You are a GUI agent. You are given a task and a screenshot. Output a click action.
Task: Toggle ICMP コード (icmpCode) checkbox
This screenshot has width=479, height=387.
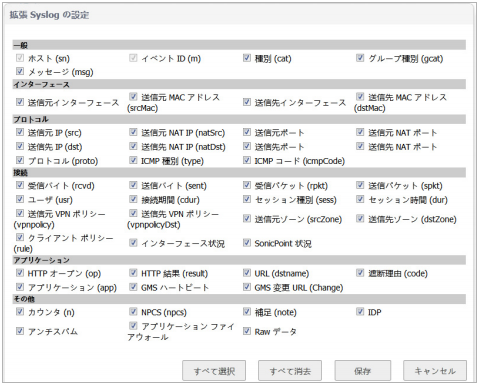point(247,160)
